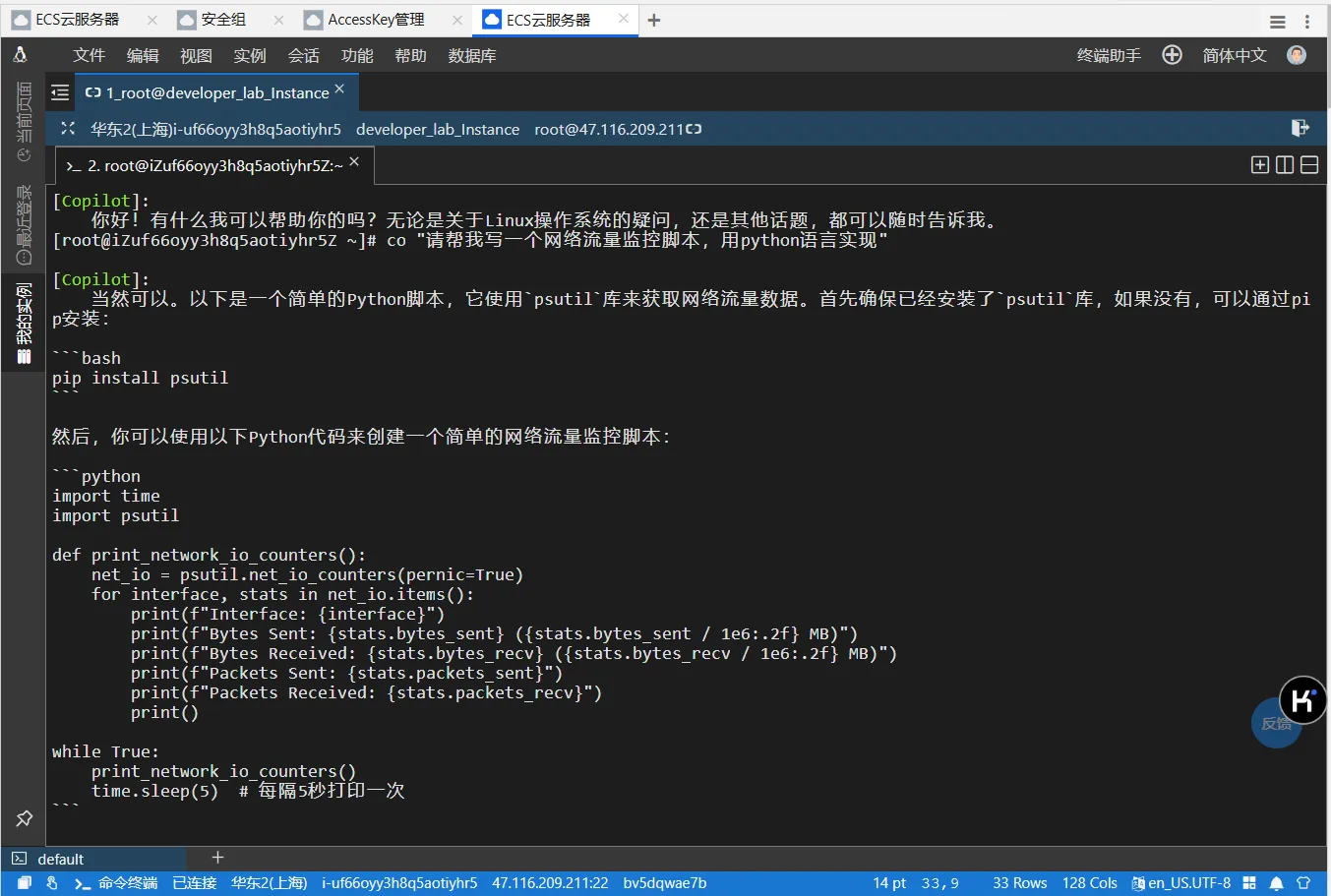The width and height of the screenshot is (1331, 896).
Task: Click 命令终端 in the status bar
Action: click(x=117, y=883)
